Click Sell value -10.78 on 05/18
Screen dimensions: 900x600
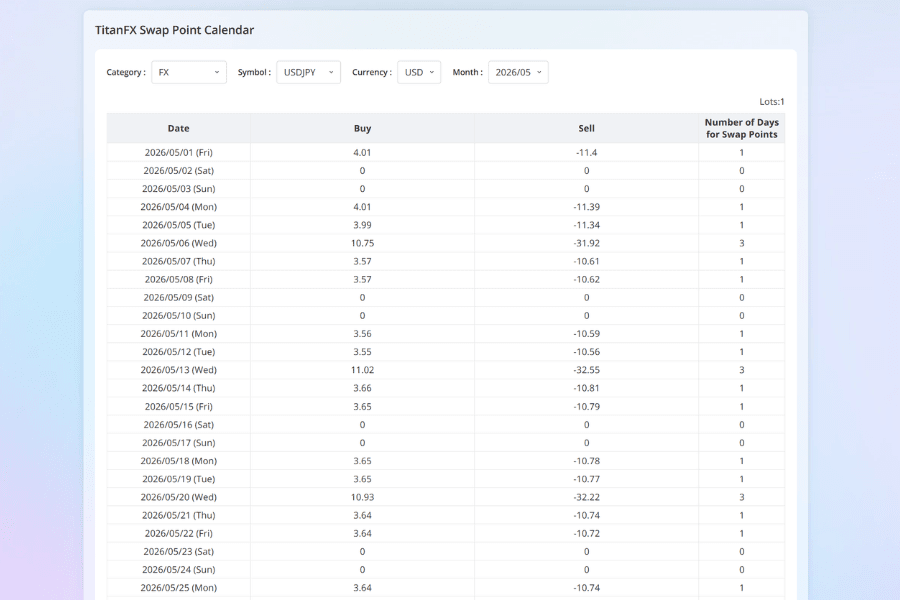click(x=586, y=461)
